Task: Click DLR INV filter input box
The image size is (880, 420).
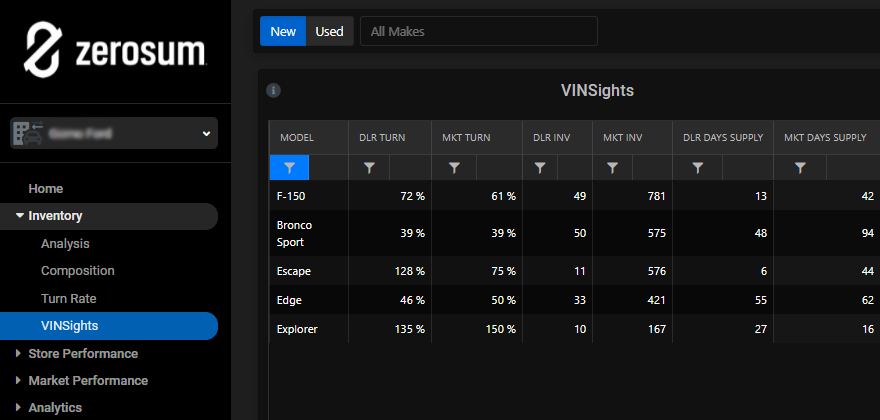Action: click(575, 167)
